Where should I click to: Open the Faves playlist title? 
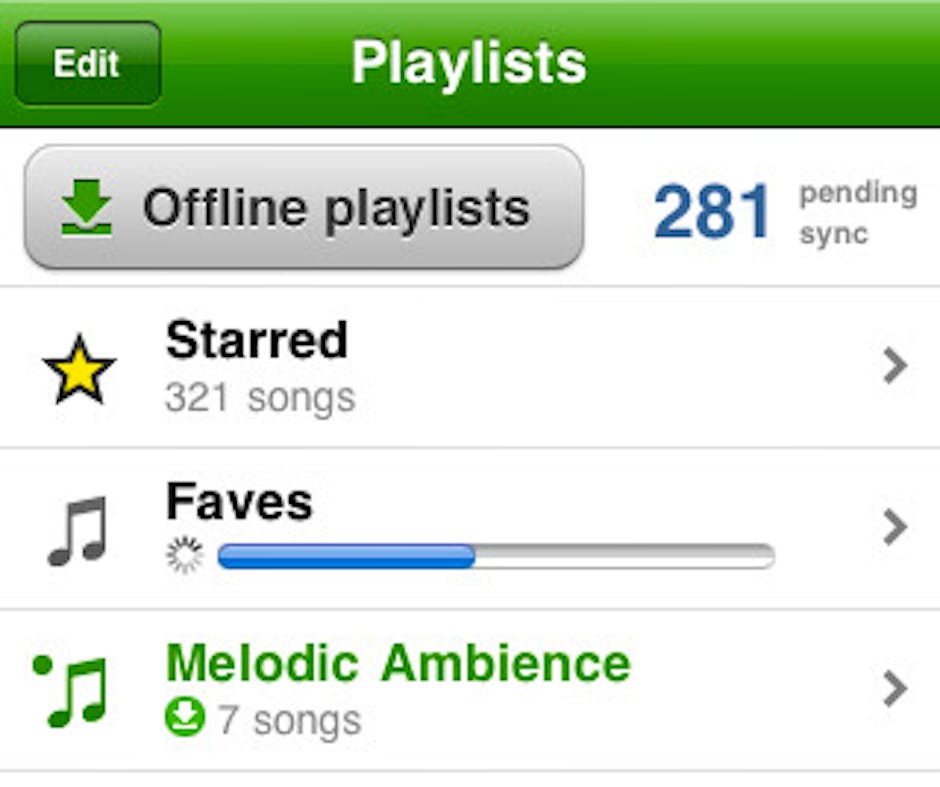pos(239,502)
